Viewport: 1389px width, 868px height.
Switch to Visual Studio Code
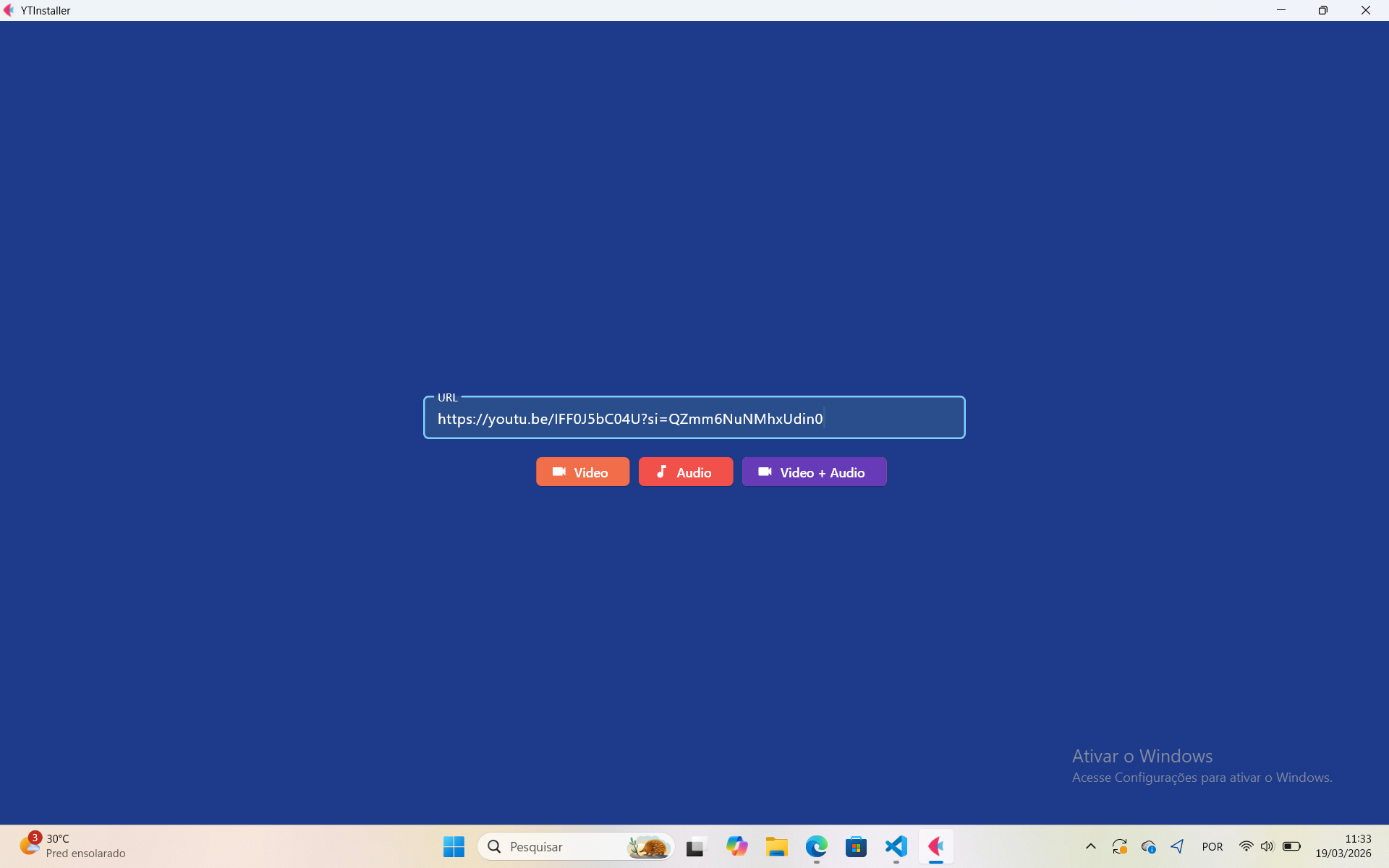pos(896,846)
